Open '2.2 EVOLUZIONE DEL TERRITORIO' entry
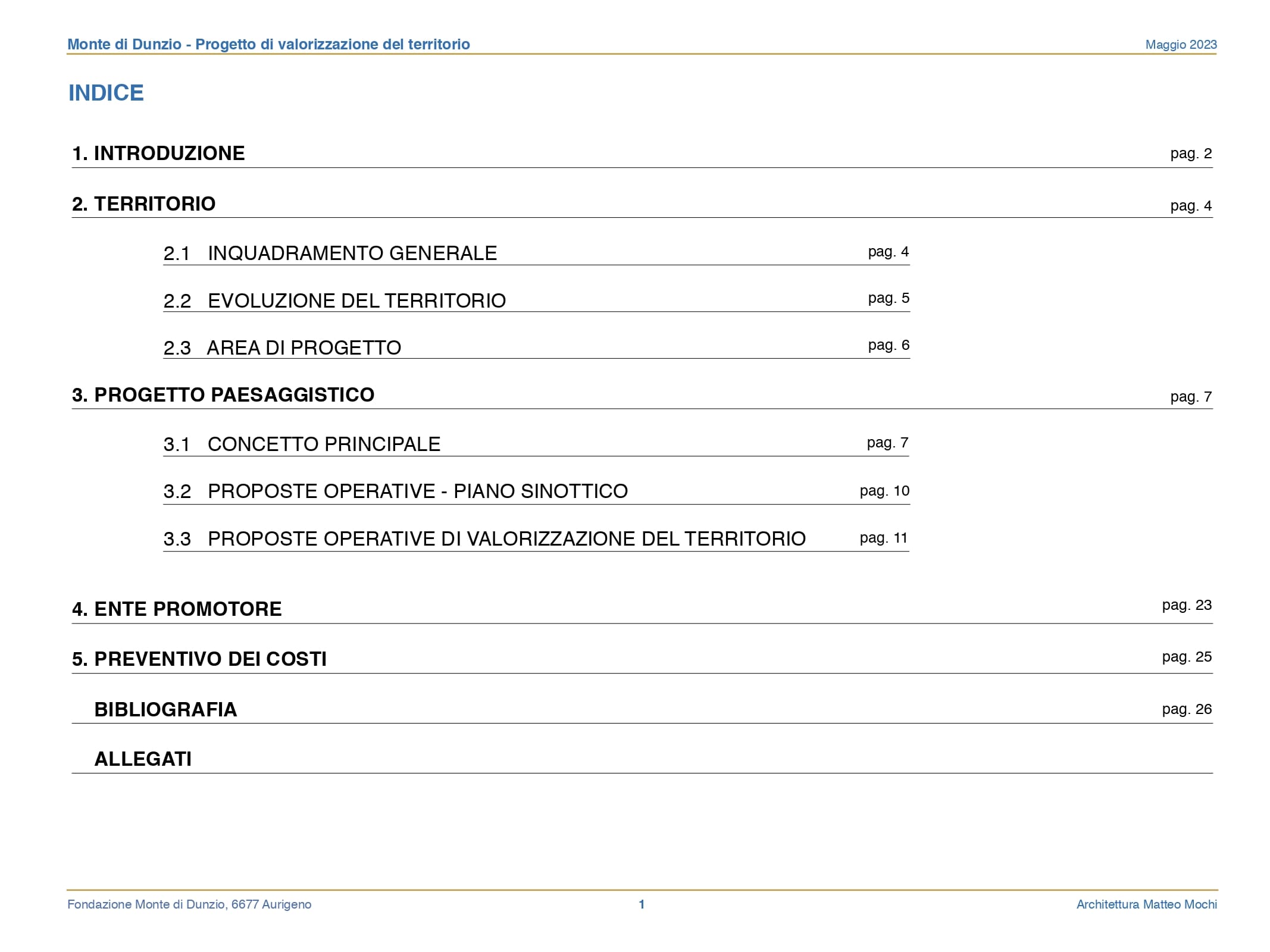 (x=334, y=300)
